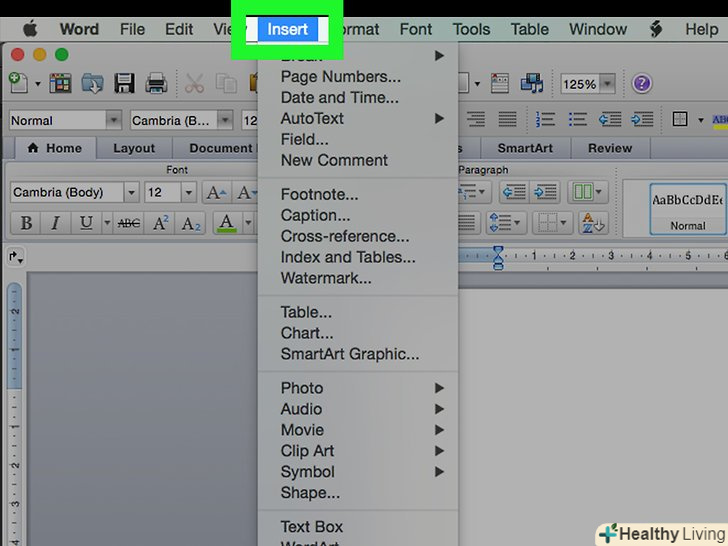Click the indent marker on the ruler

coord(498,258)
